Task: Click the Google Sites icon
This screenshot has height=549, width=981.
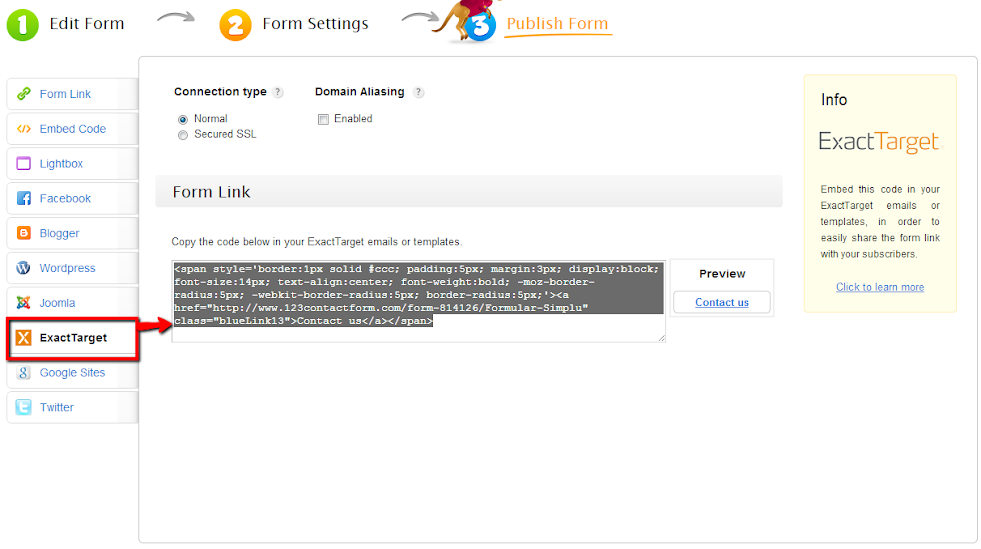Action: click(24, 373)
